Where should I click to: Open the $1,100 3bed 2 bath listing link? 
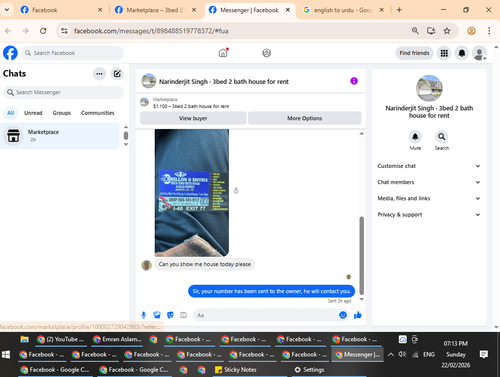coord(191,106)
